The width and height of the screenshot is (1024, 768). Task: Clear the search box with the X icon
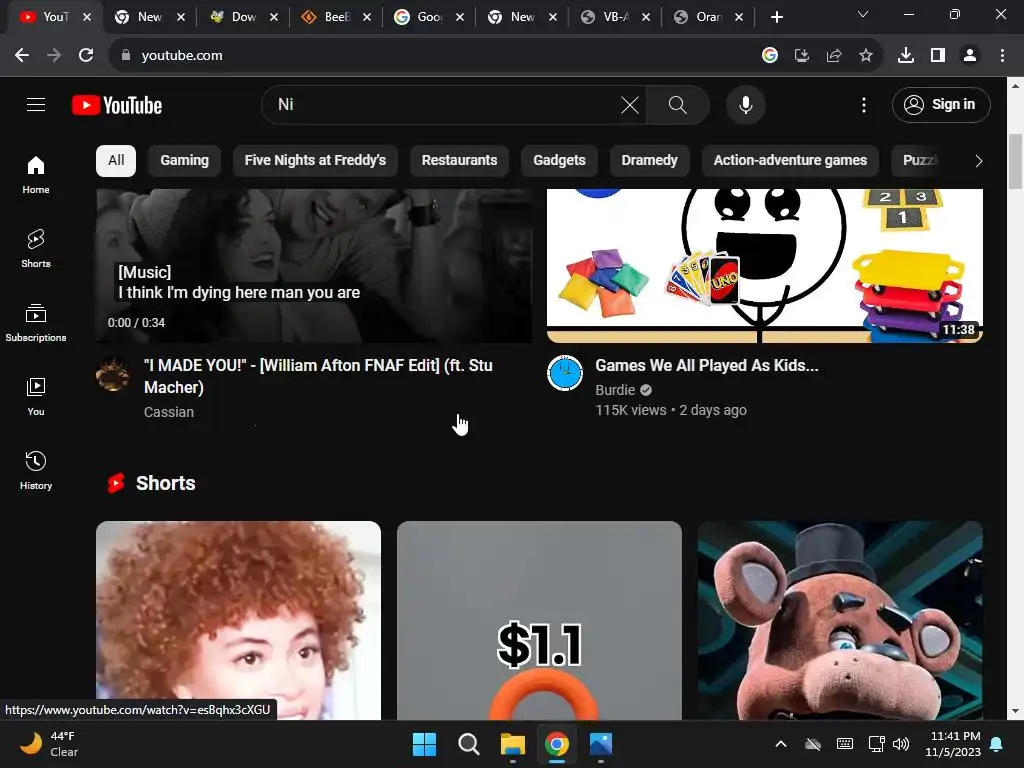630,104
